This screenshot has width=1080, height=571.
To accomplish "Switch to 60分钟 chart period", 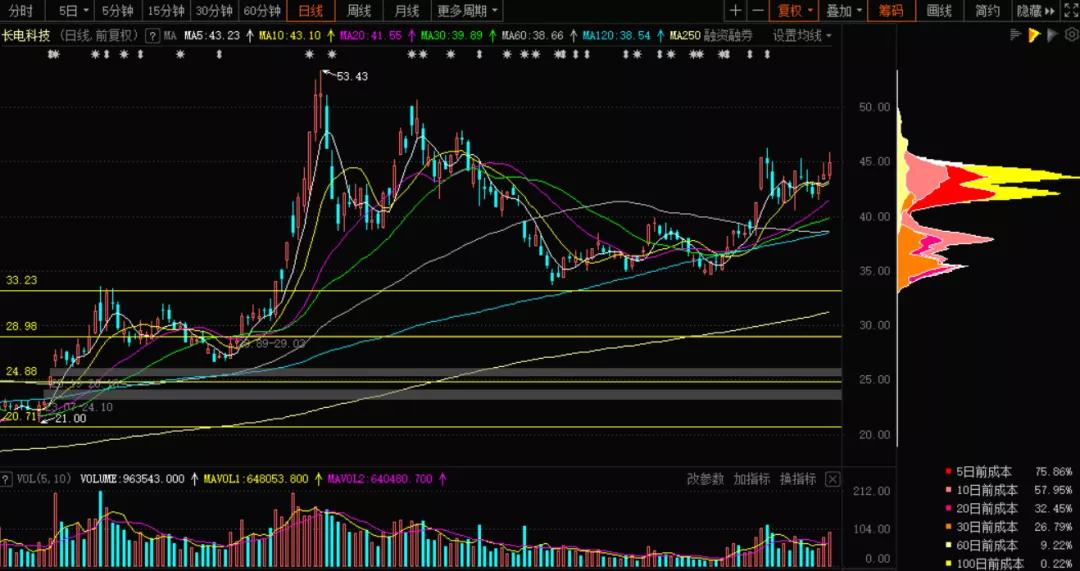I will point(262,10).
